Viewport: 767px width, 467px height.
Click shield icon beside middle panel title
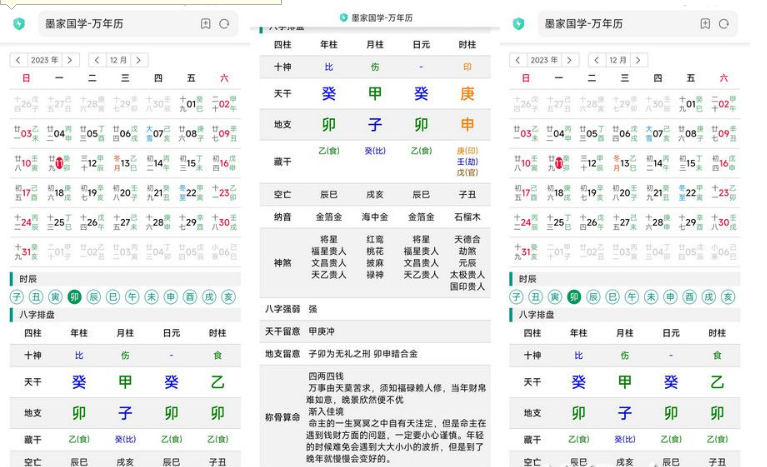click(x=343, y=18)
